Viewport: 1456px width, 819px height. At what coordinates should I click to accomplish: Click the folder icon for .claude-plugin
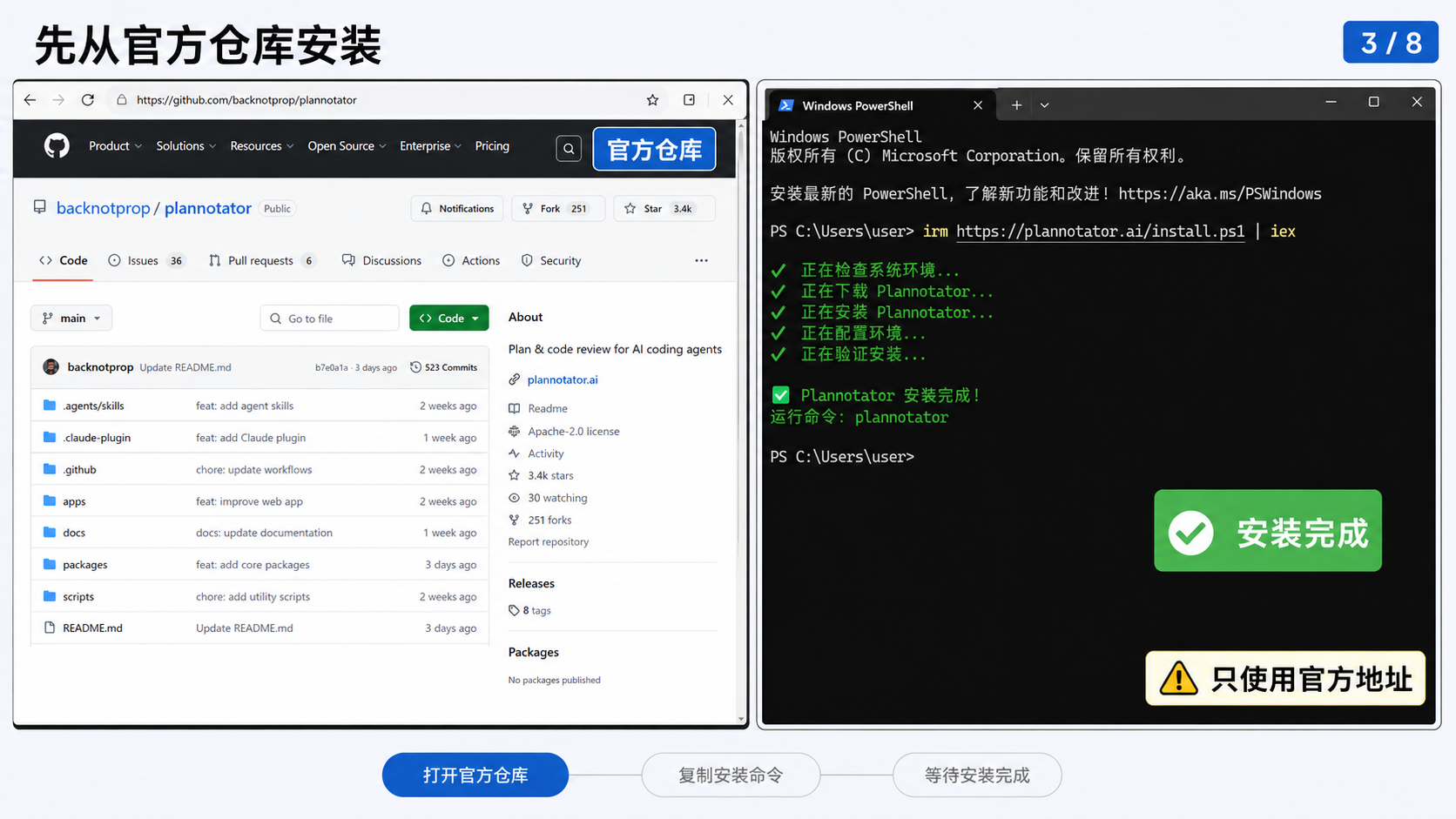(50, 437)
